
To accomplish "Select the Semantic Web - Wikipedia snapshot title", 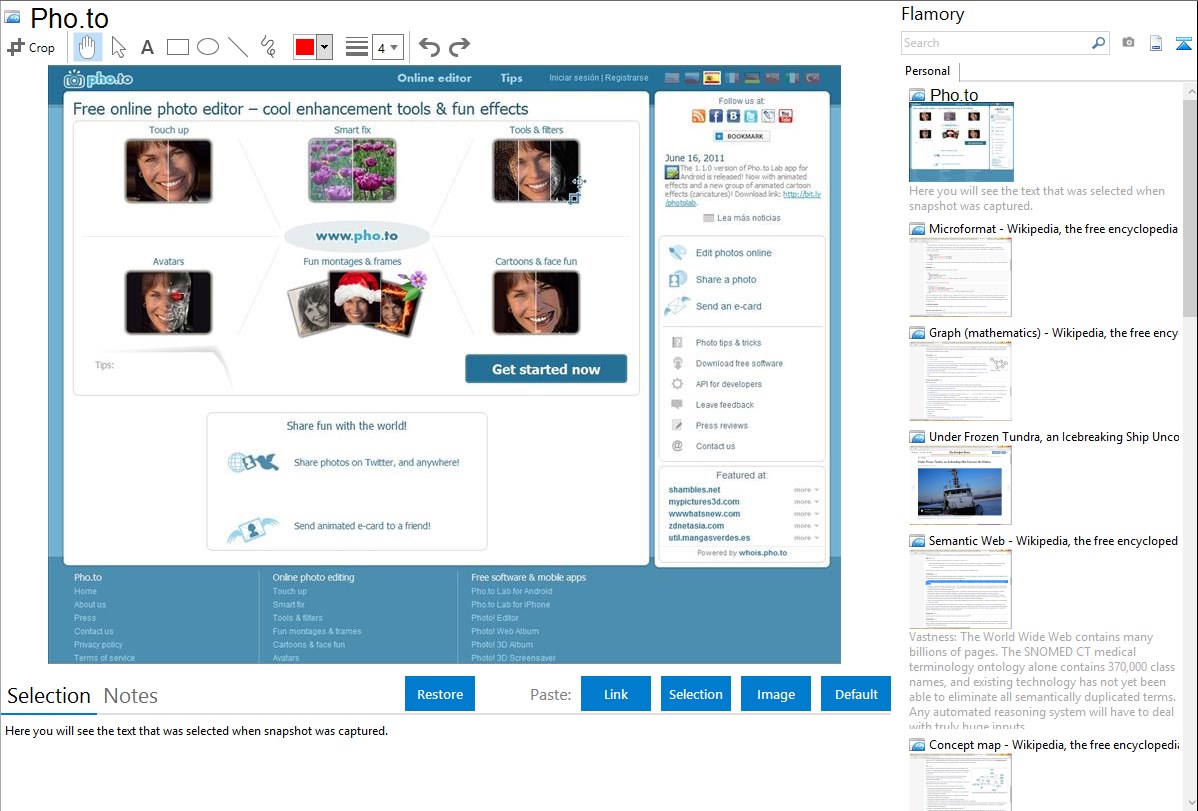I will [x=1054, y=540].
